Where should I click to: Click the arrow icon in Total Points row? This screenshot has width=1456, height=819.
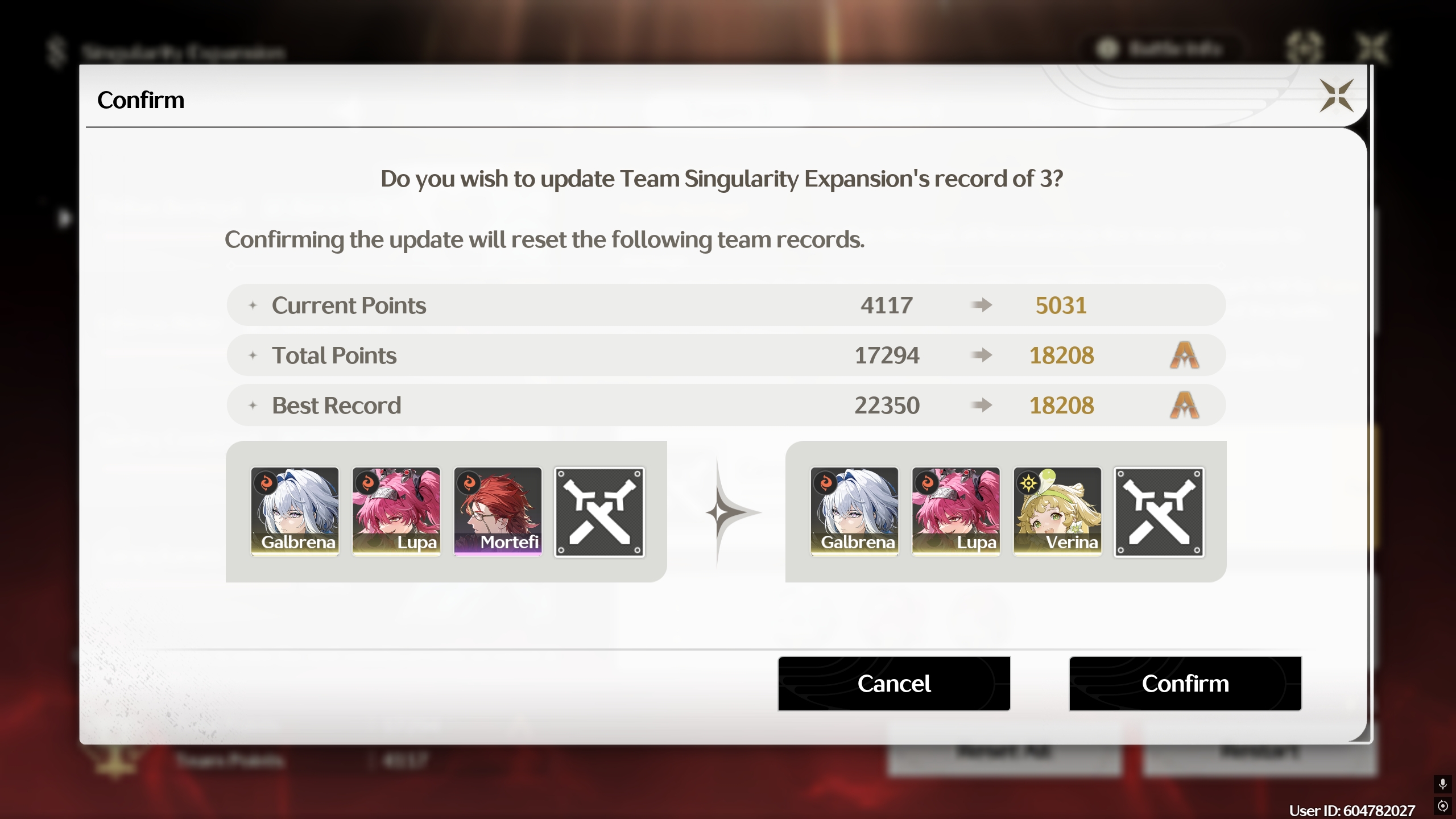click(982, 355)
